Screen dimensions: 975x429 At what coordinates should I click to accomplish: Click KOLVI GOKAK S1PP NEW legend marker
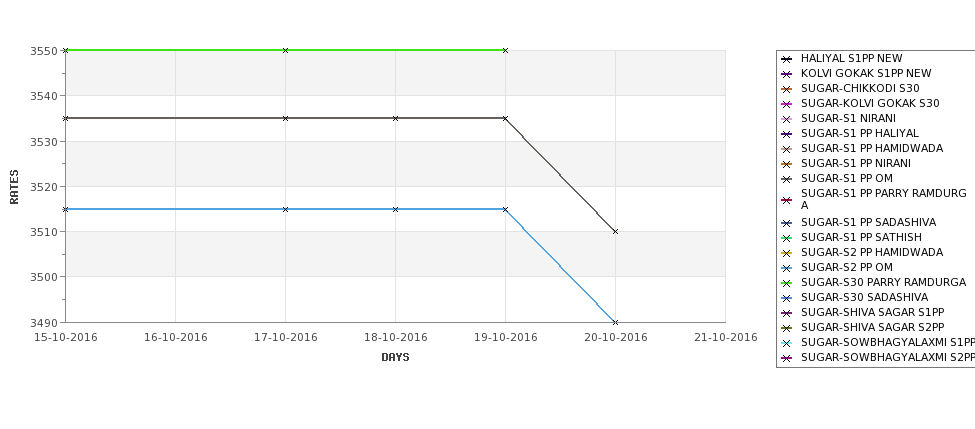pos(787,74)
